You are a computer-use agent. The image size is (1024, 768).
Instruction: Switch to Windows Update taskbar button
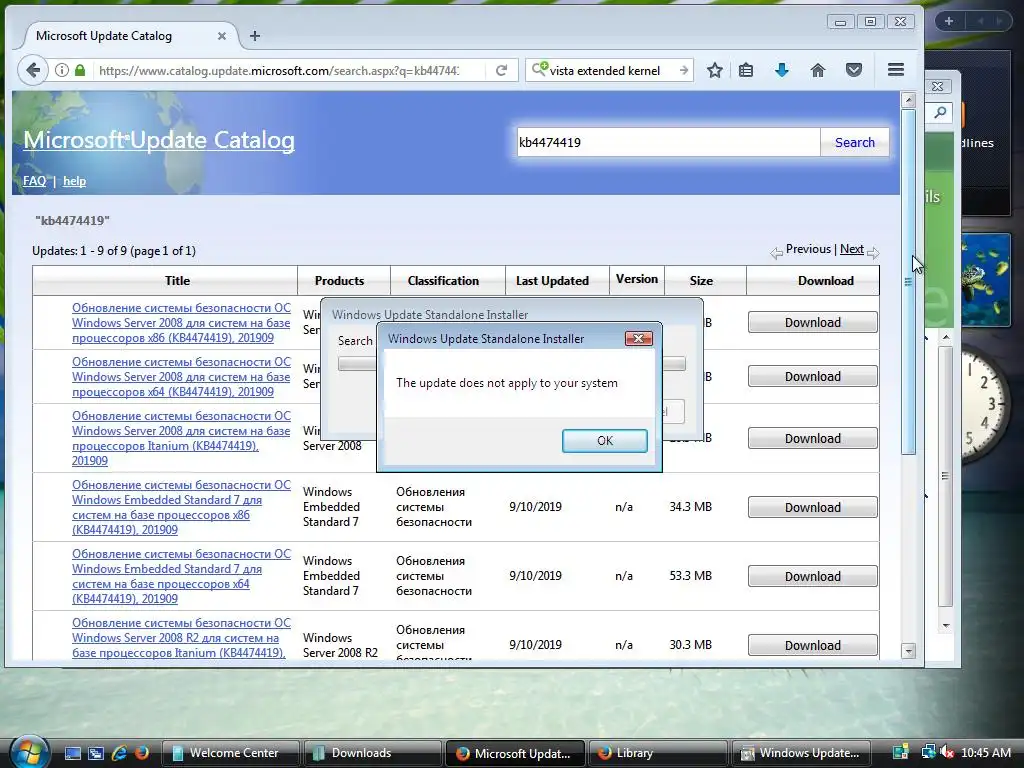pyautogui.click(x=801, y=753)
